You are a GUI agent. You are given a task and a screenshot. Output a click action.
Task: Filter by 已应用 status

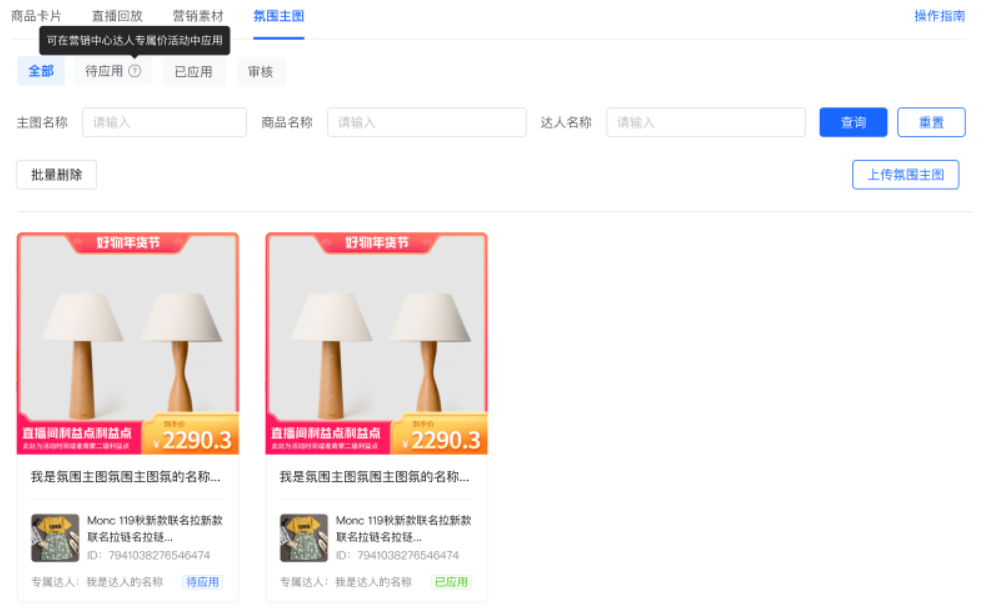[x=193, y=71]
